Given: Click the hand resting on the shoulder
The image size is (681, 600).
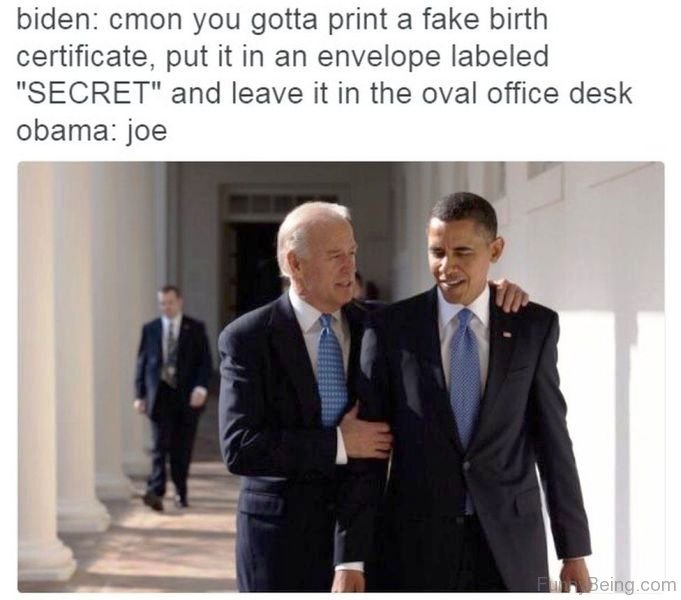Looking at the screenshot, I should [x=508, y=294].
